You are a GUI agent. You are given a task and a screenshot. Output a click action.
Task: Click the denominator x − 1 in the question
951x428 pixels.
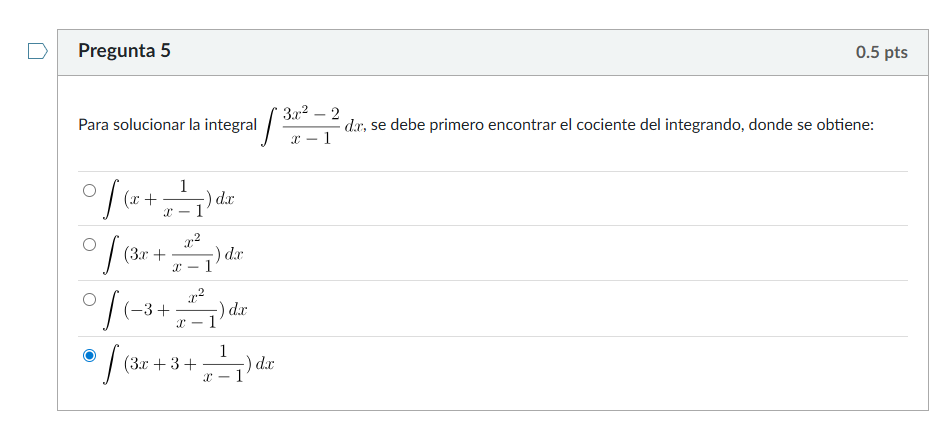click(311, 139)
